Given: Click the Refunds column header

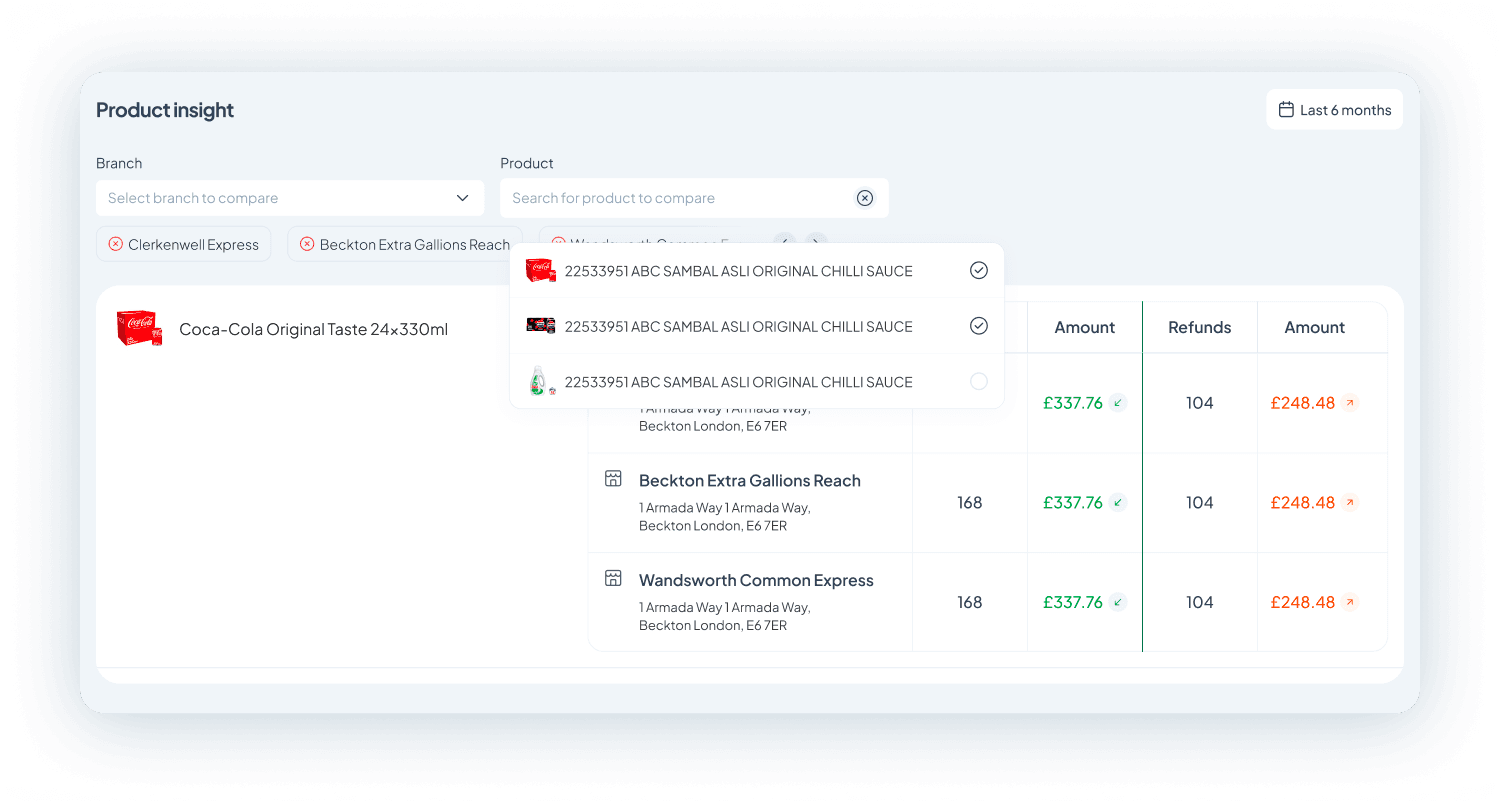Looking at the screenshot, I should point(1200,327).
